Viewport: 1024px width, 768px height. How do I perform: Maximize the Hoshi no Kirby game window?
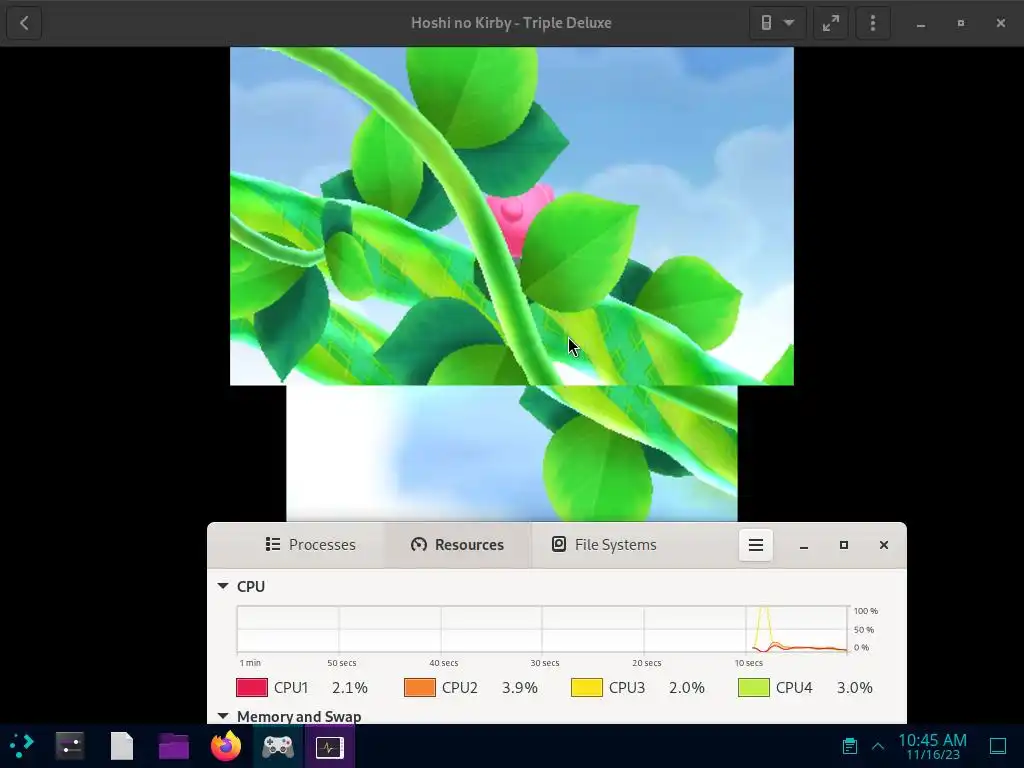click(x=961, y=23)
